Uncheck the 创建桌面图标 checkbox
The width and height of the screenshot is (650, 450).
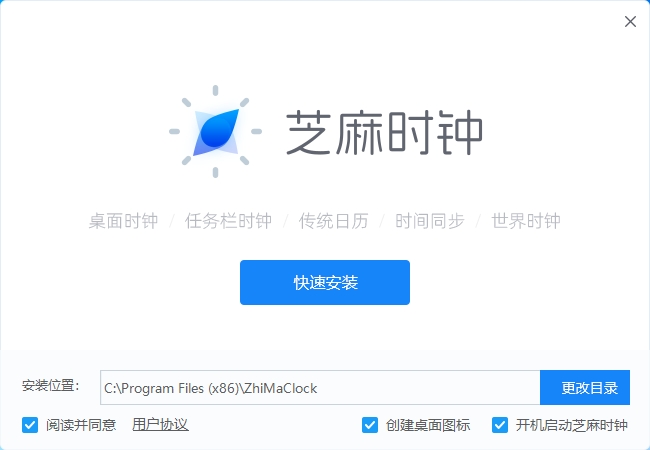coord(370,425)
